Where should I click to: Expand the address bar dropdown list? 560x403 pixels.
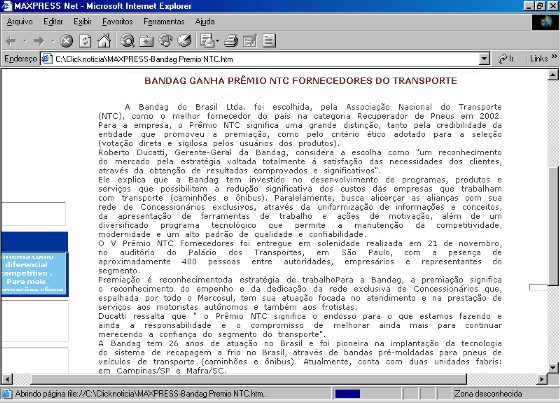click(484, 59)
